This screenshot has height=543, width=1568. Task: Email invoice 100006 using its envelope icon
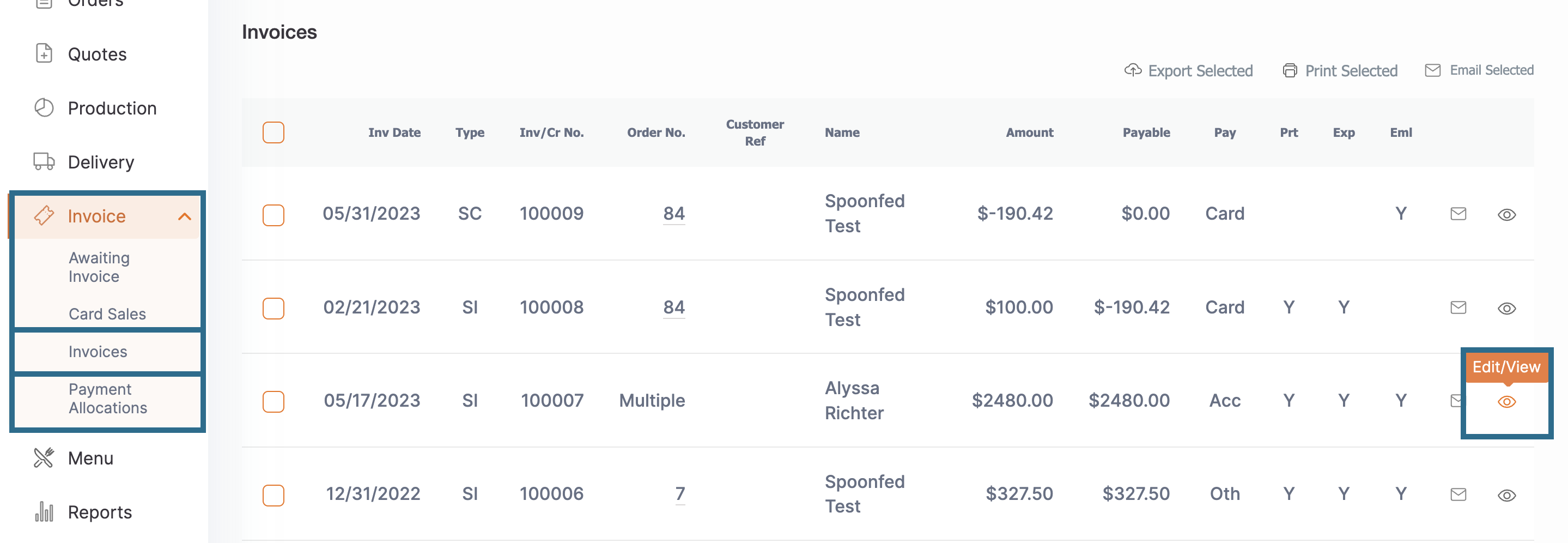coord(1458,494)
